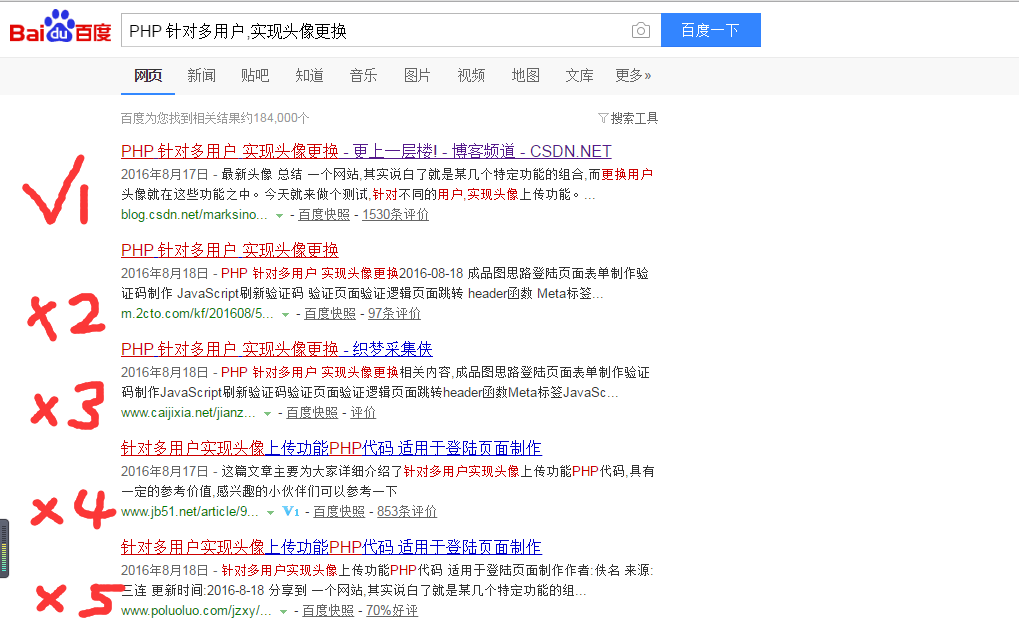Open 百度快照 for the m.2cto.com result

click(330, 313)
